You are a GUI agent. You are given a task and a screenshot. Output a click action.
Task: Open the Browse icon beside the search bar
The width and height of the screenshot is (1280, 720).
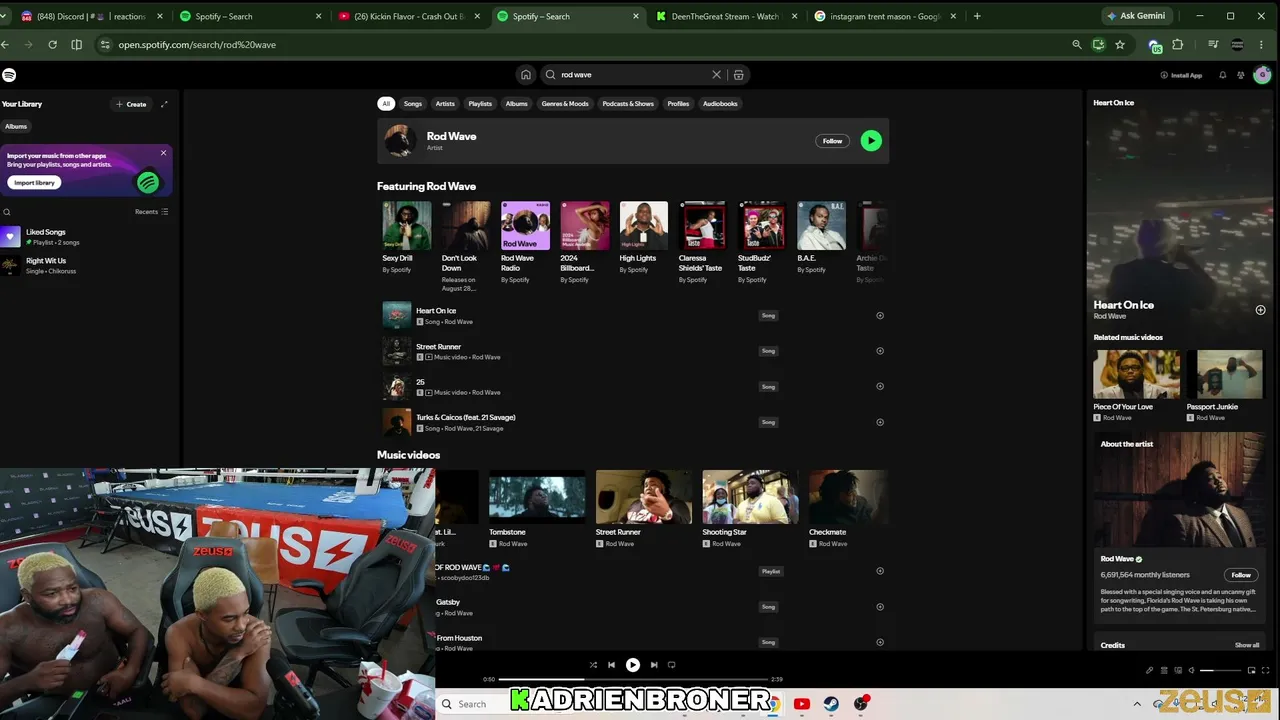[x=739, y=75]
